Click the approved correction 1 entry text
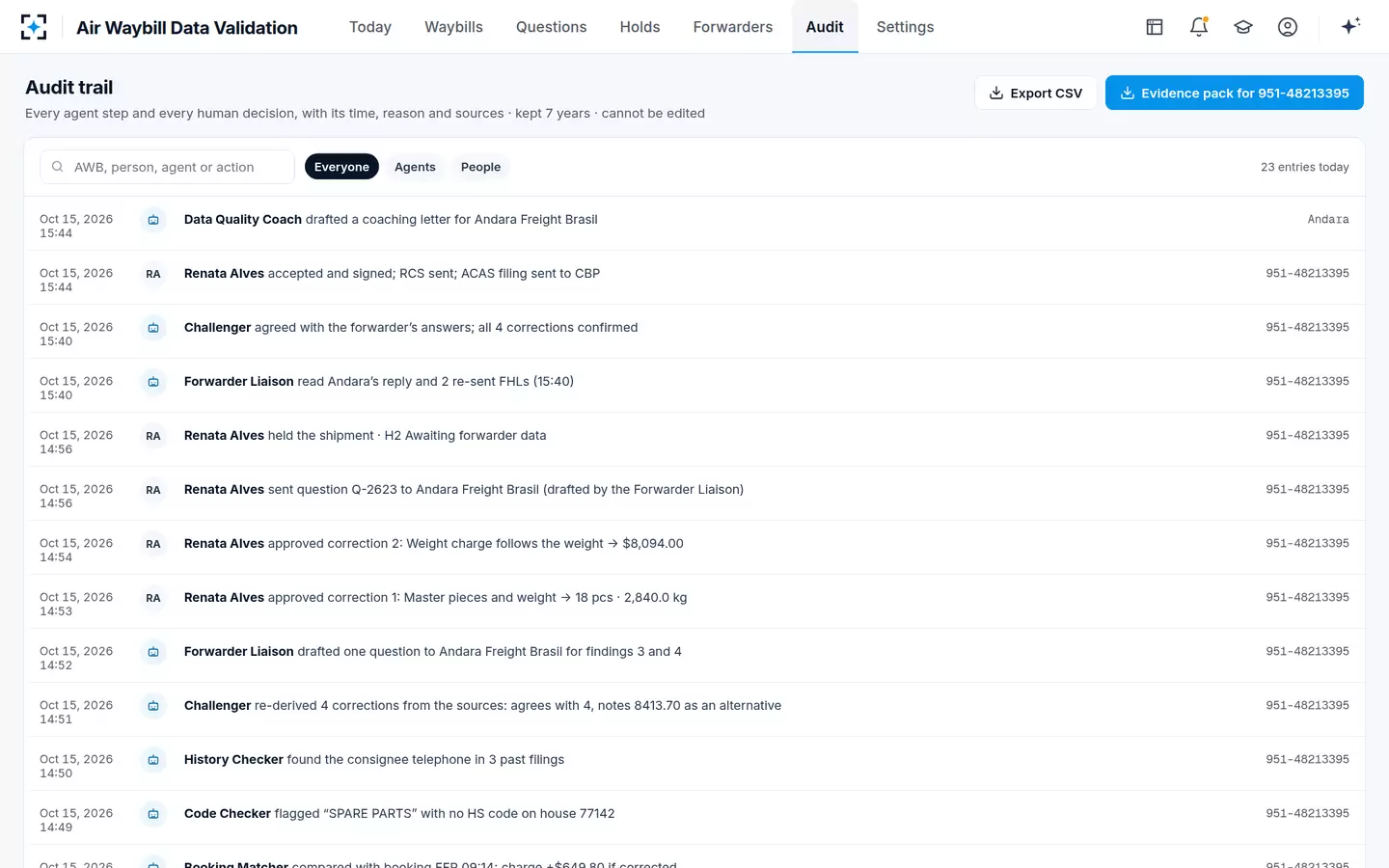This screenshot has height=868, width=1389. [436, 598]
